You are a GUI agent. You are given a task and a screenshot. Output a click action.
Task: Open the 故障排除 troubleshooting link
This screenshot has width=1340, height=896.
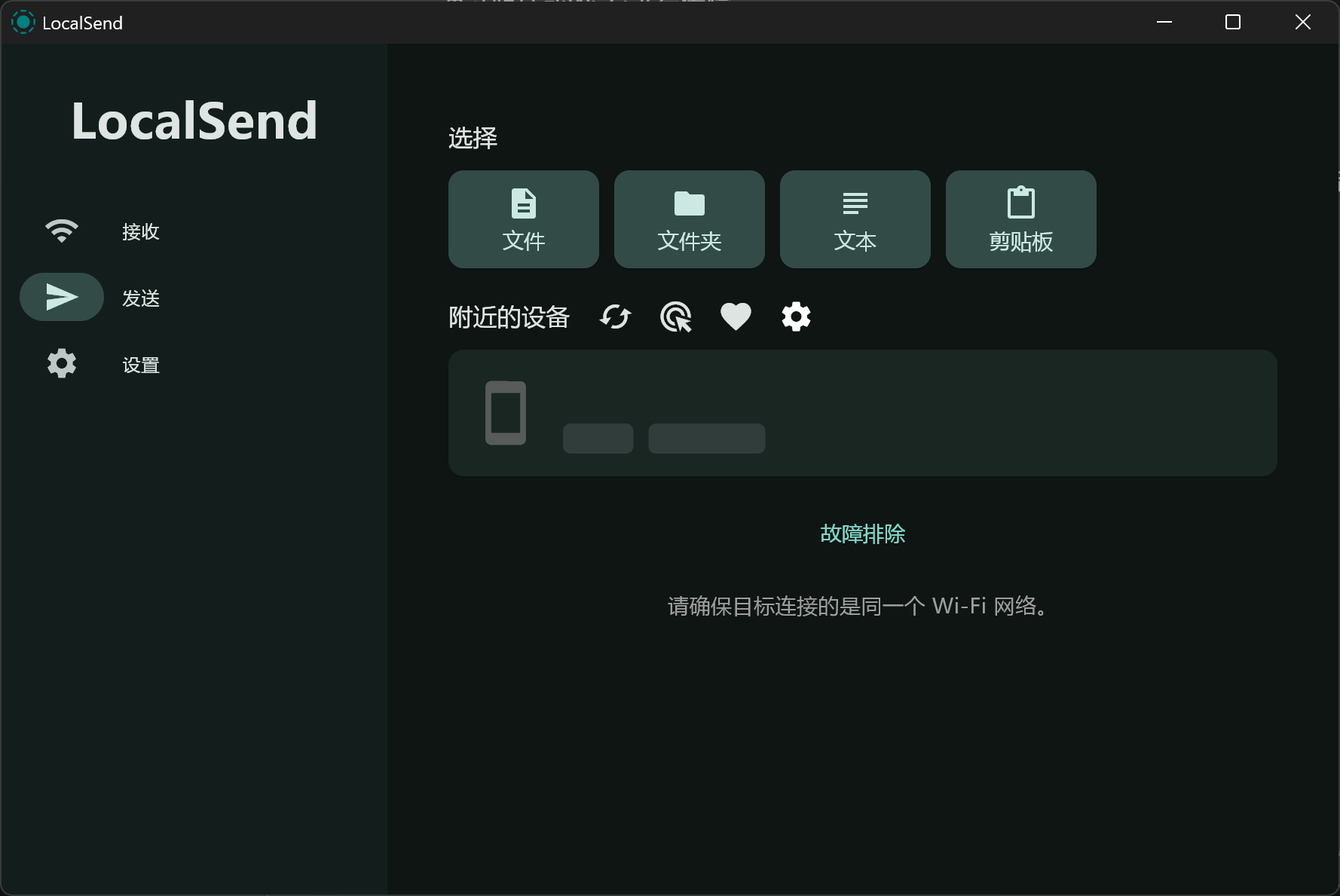tap(862, 534)
